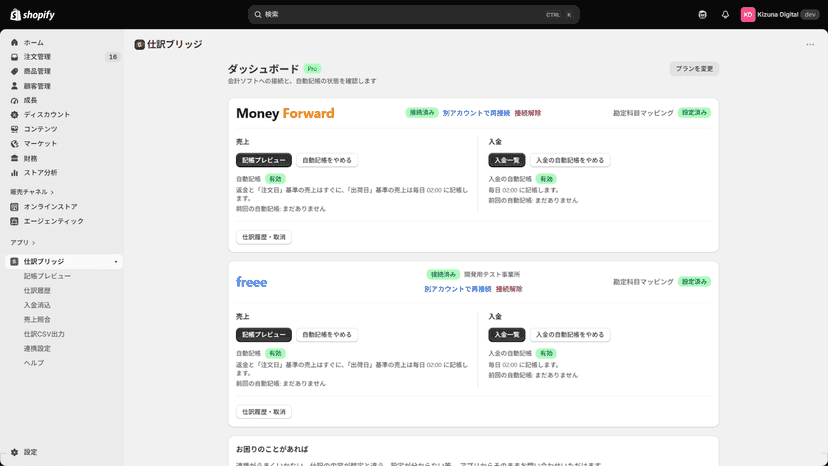Click the ディスカウント discount icon

(x=14, y=115)
